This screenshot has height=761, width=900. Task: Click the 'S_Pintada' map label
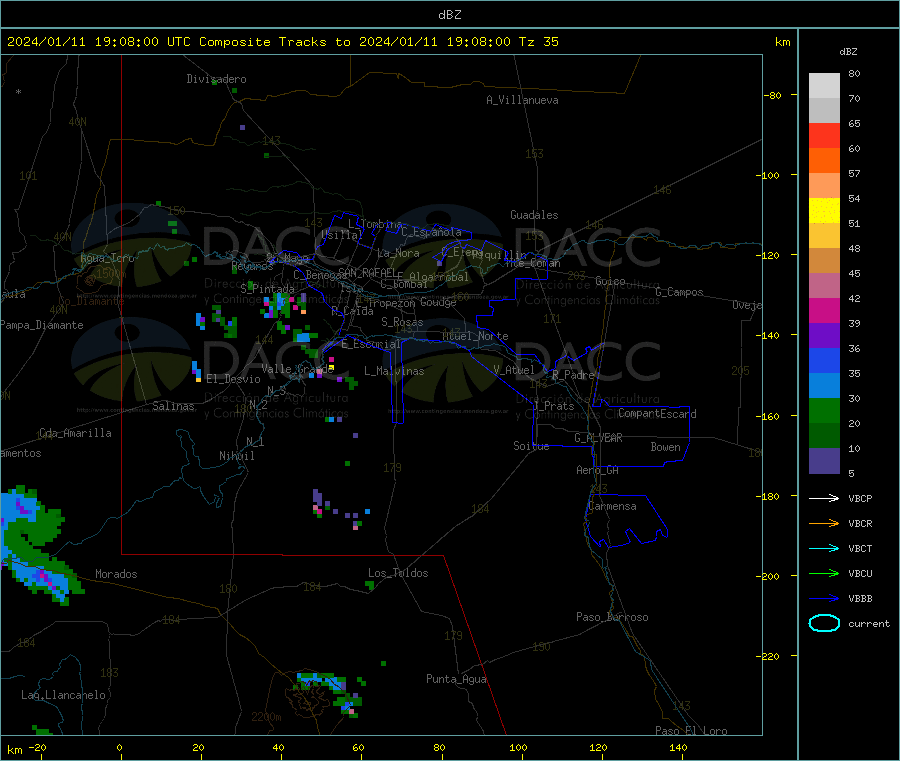click(x=267, y=288)
